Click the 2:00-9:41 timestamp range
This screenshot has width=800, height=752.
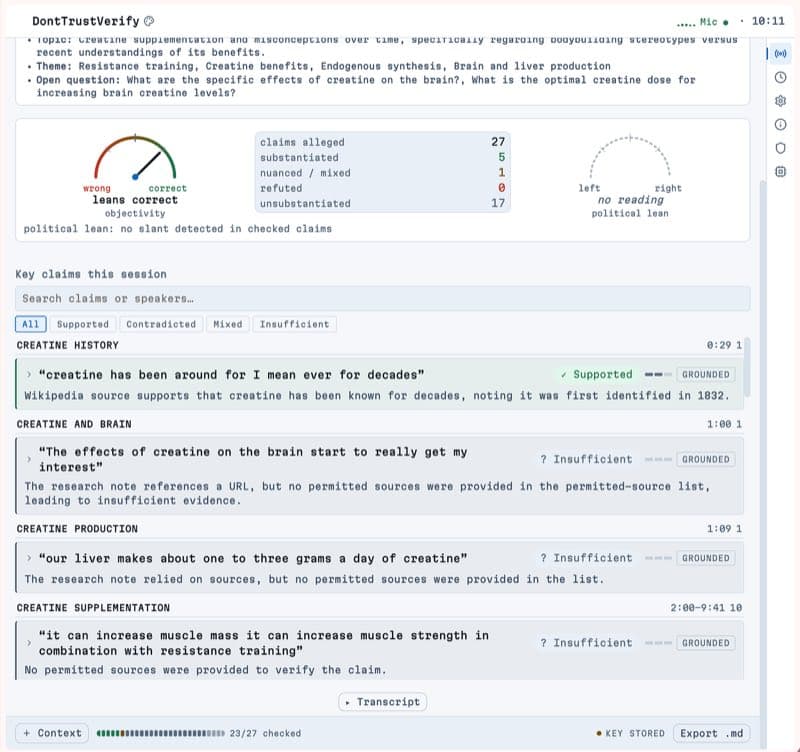(x=697, y=608)
